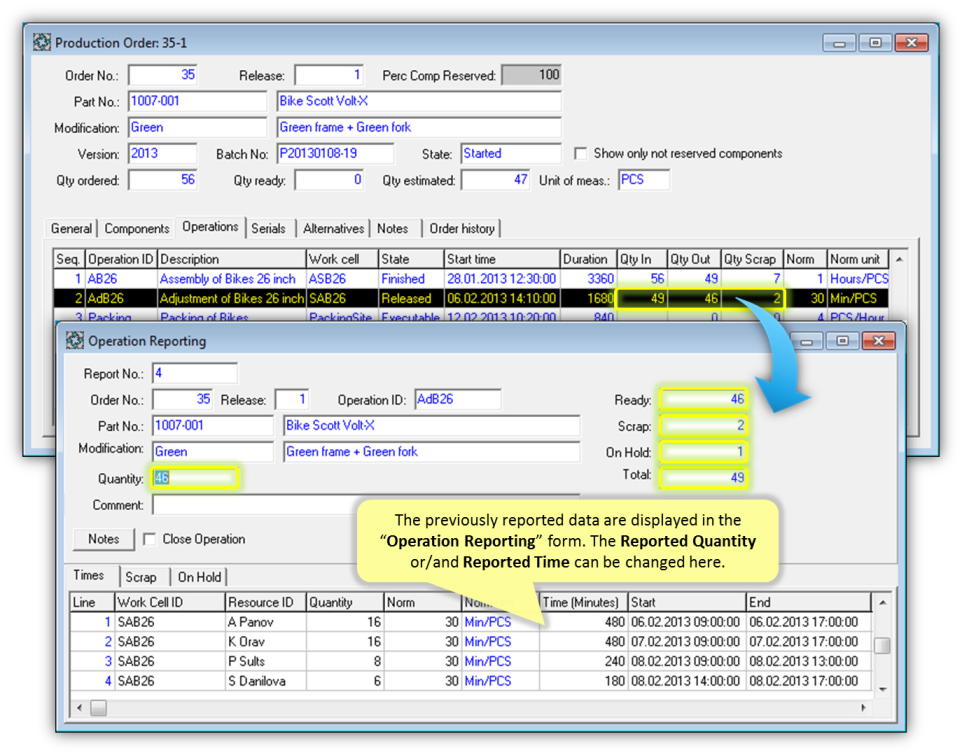This screenshot has width=962, height=755.
Task: Select the AB26 Assembly of Bikes operation row
Action: click(471, 278)
